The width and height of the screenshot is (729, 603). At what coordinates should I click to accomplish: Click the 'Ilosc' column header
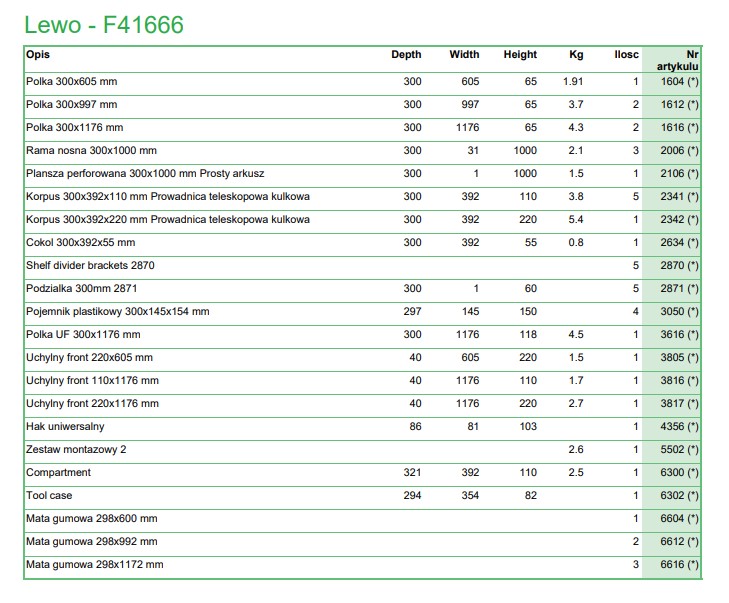coord(626,54)
